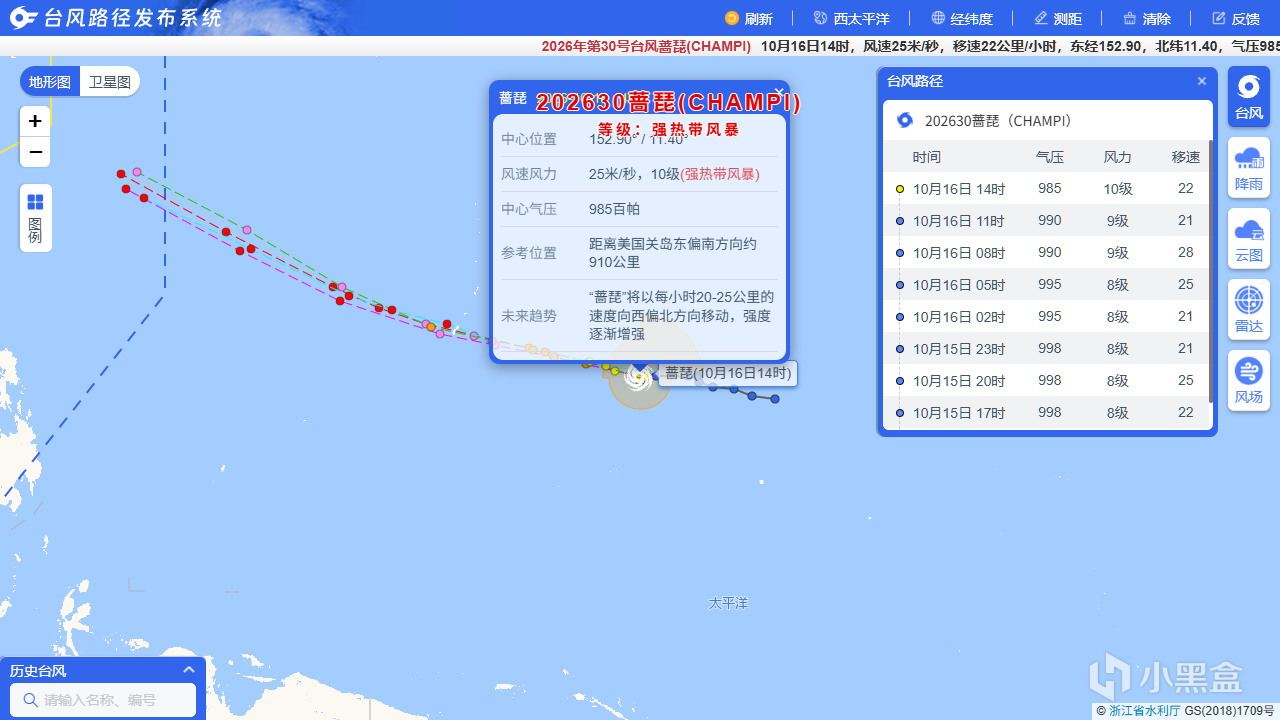Viewport: 1280px width, 720px height.
Task: Click 清除 to clear the map
Action: [1146, 18]
